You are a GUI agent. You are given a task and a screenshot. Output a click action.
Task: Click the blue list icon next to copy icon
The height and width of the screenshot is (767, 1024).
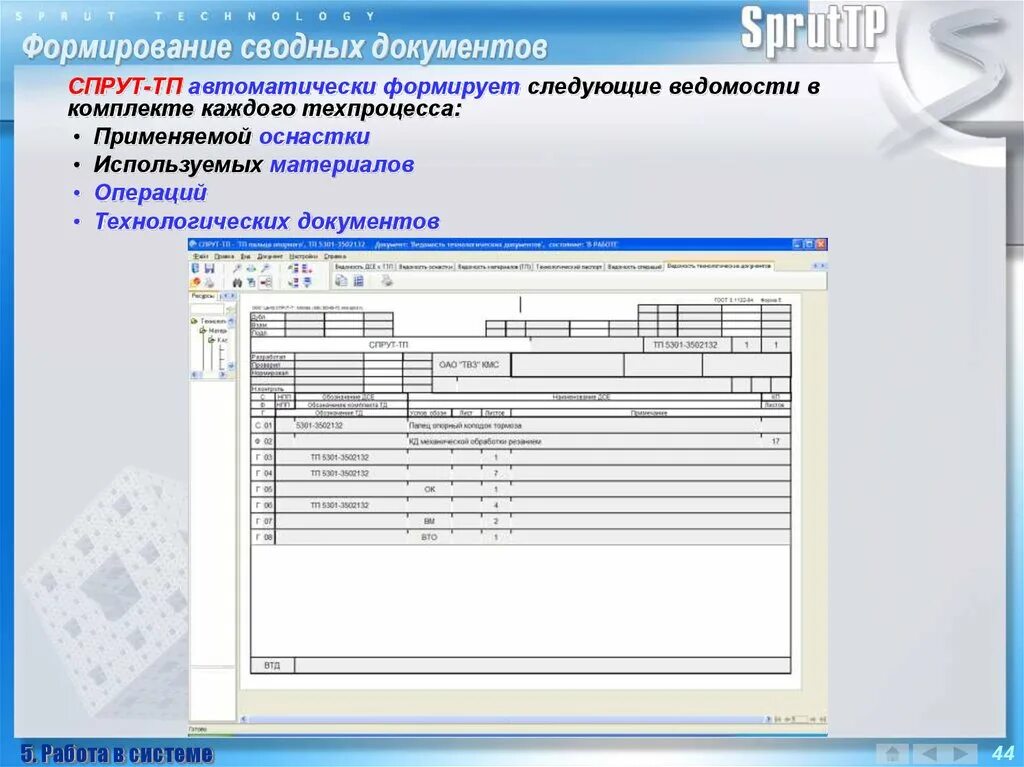tap(359, 281)
